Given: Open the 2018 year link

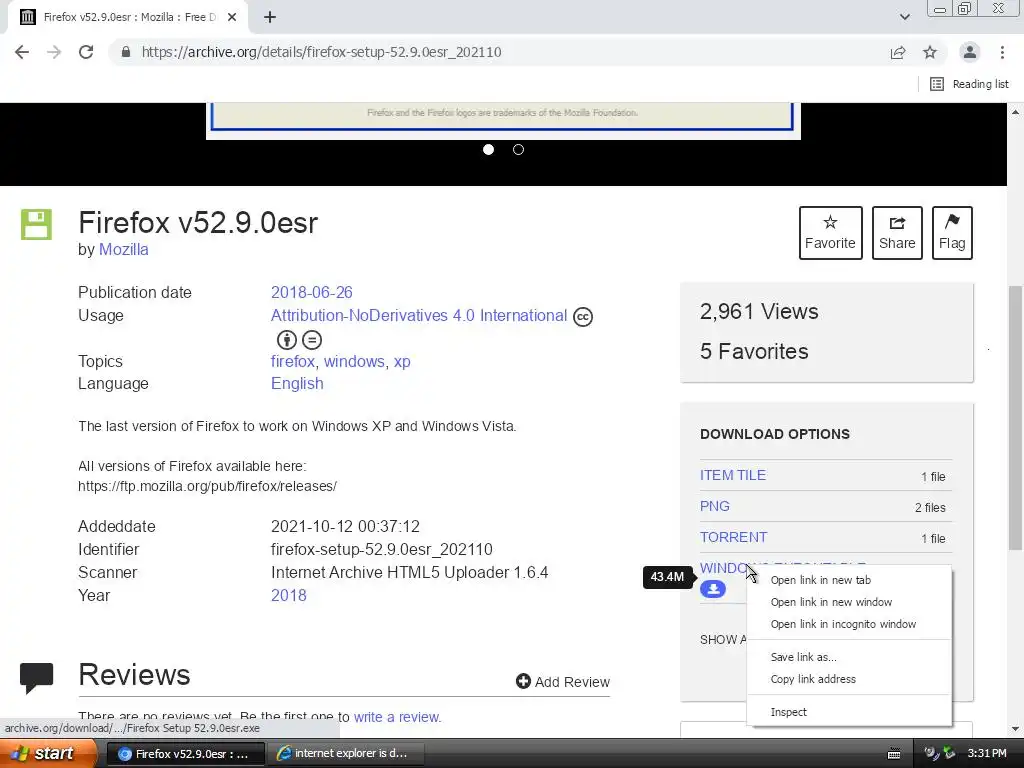Looking at the screenshot, I should (289, 596).
